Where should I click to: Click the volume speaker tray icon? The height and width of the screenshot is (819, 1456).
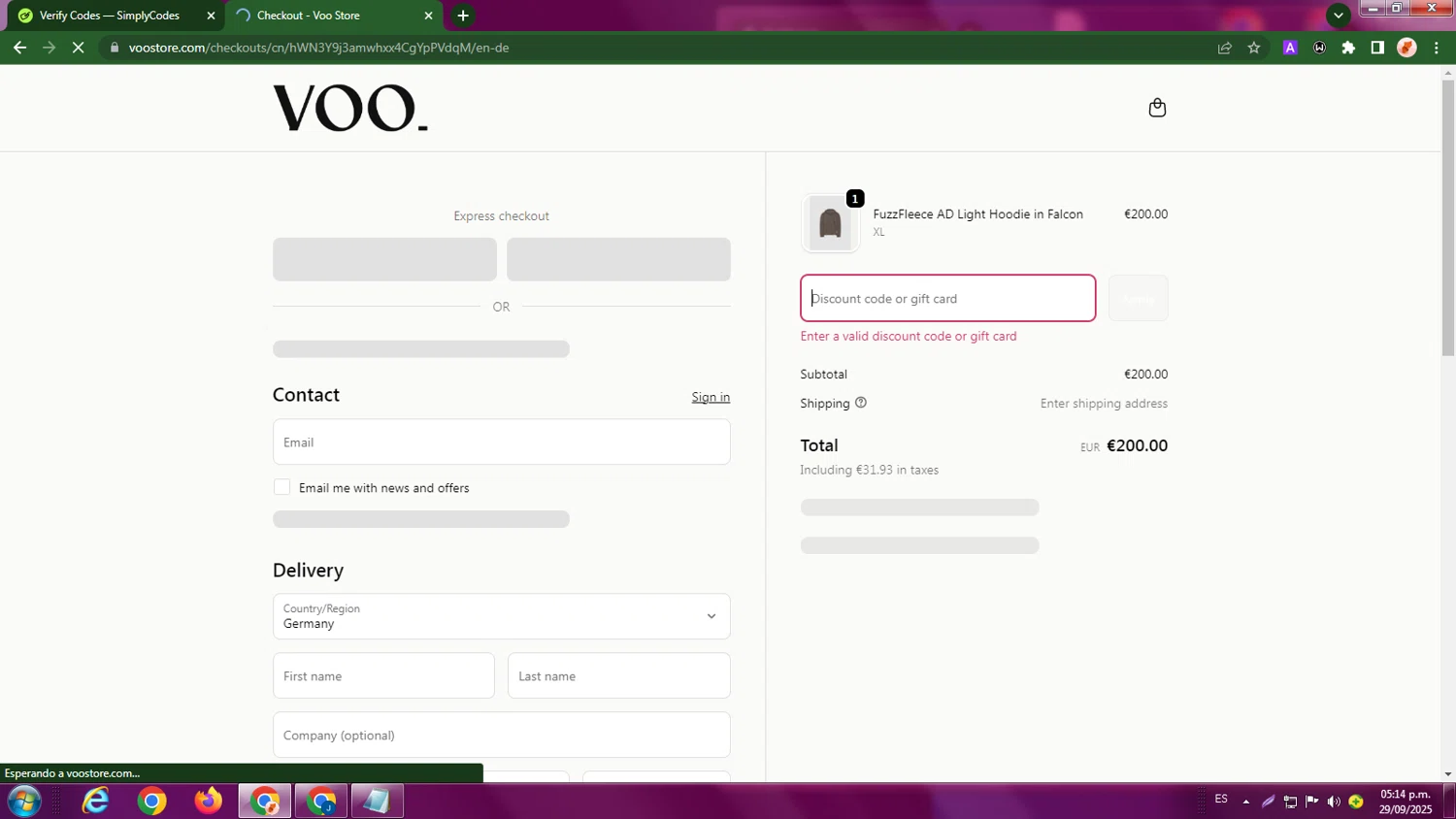click(1334, 802)
